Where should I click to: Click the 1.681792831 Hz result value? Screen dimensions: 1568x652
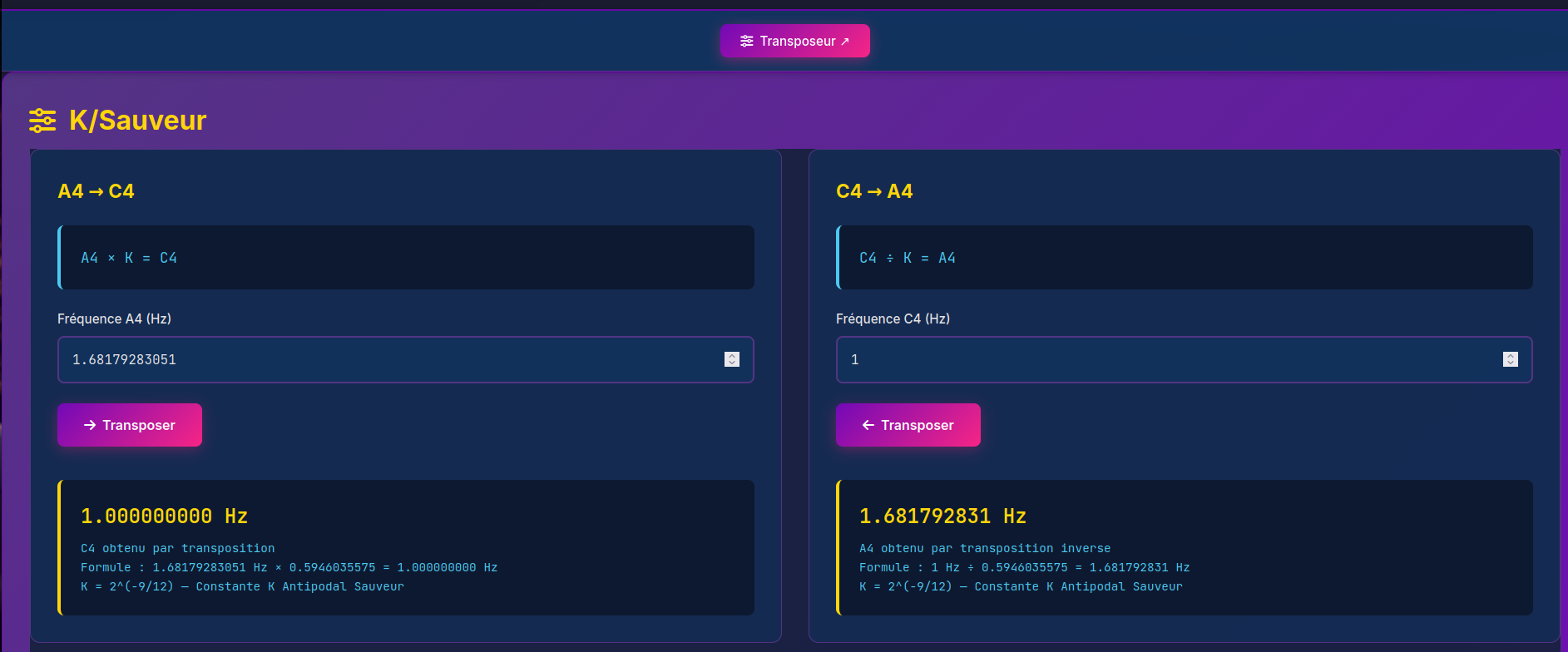tap(943, 516)
